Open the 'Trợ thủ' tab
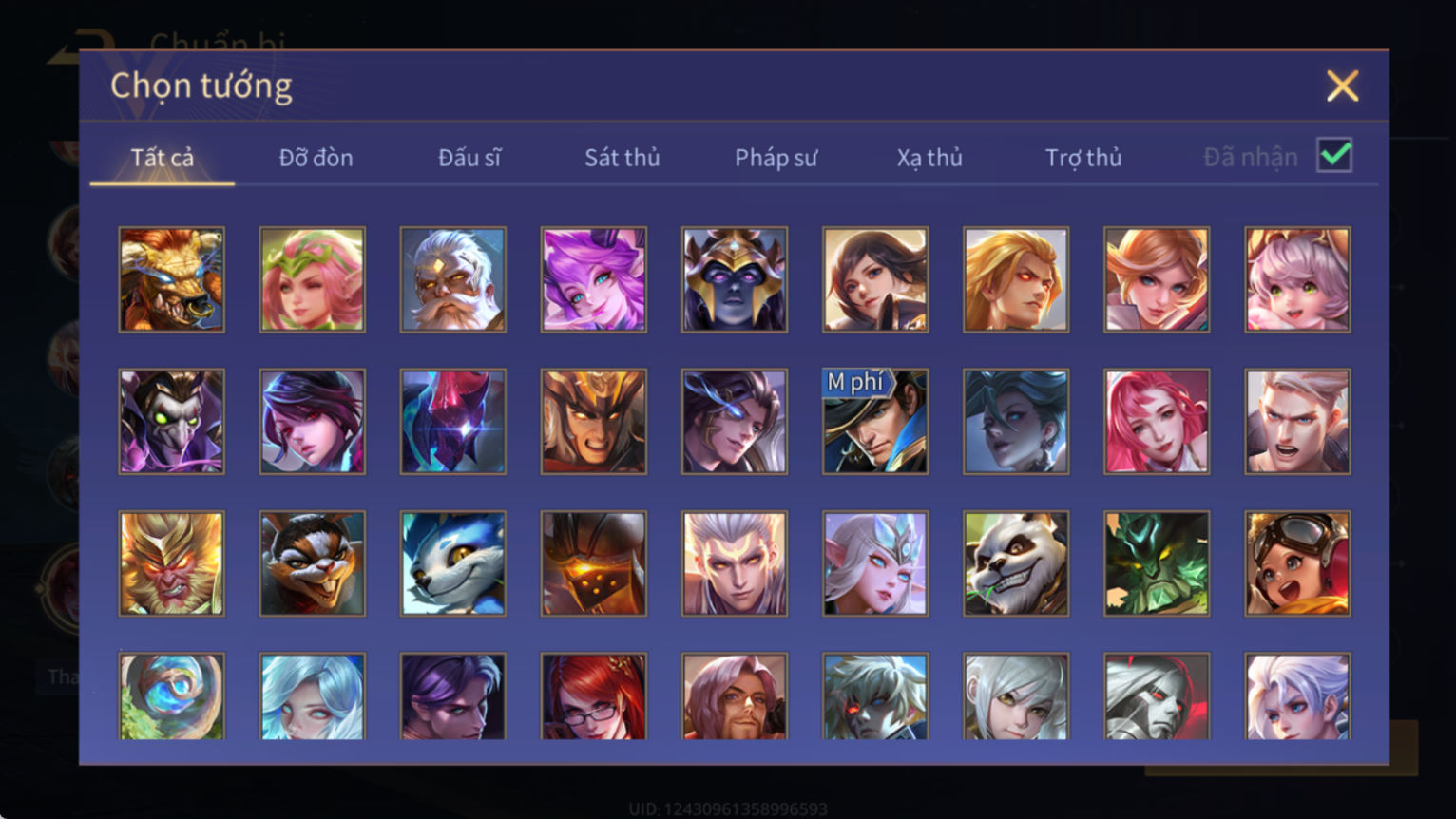Image resolution: width=1456 pixels, height=819 pixels. 1083,158
